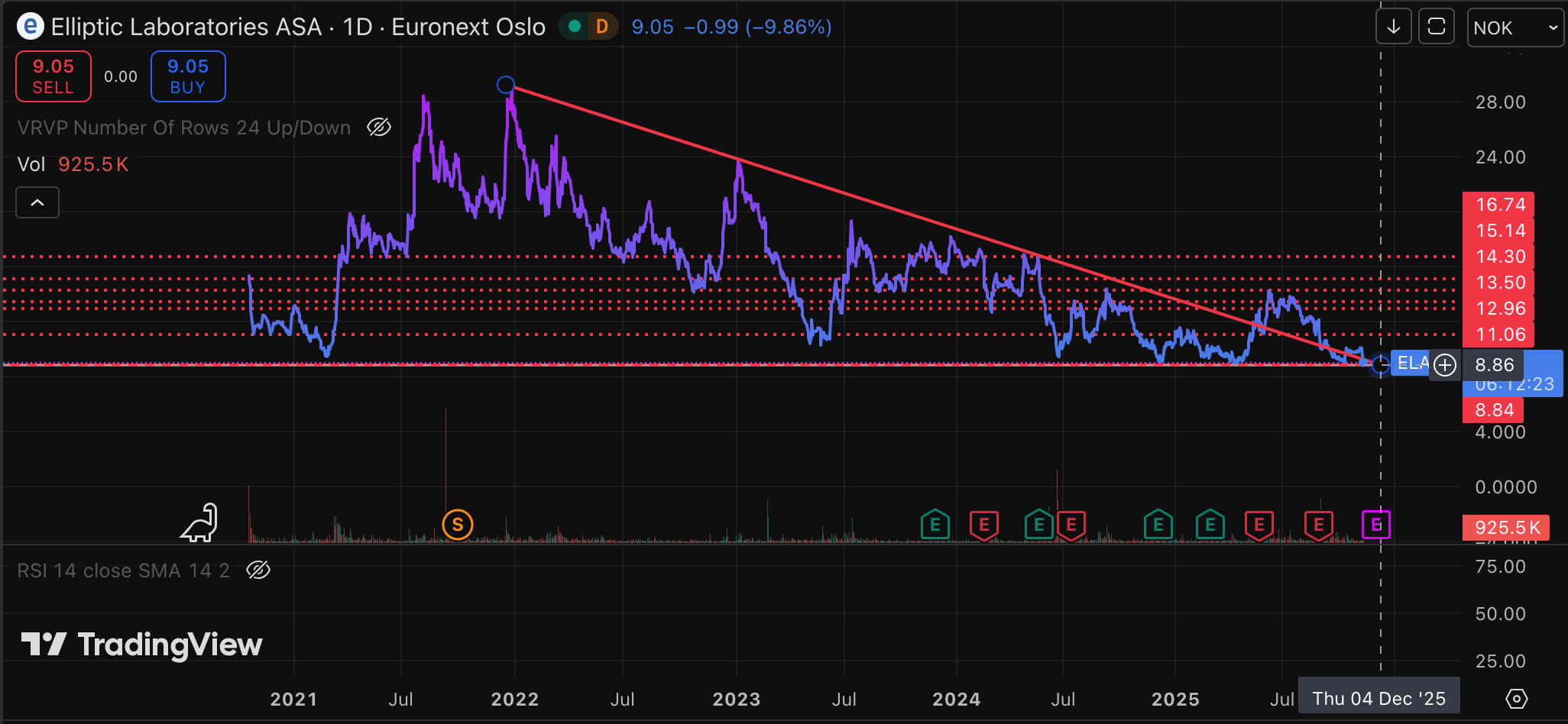The image size is (1568, 724).
Task: Click the Elliptic Laboratories logo icon
Action: pyautogui.click(x=30, y=27)
